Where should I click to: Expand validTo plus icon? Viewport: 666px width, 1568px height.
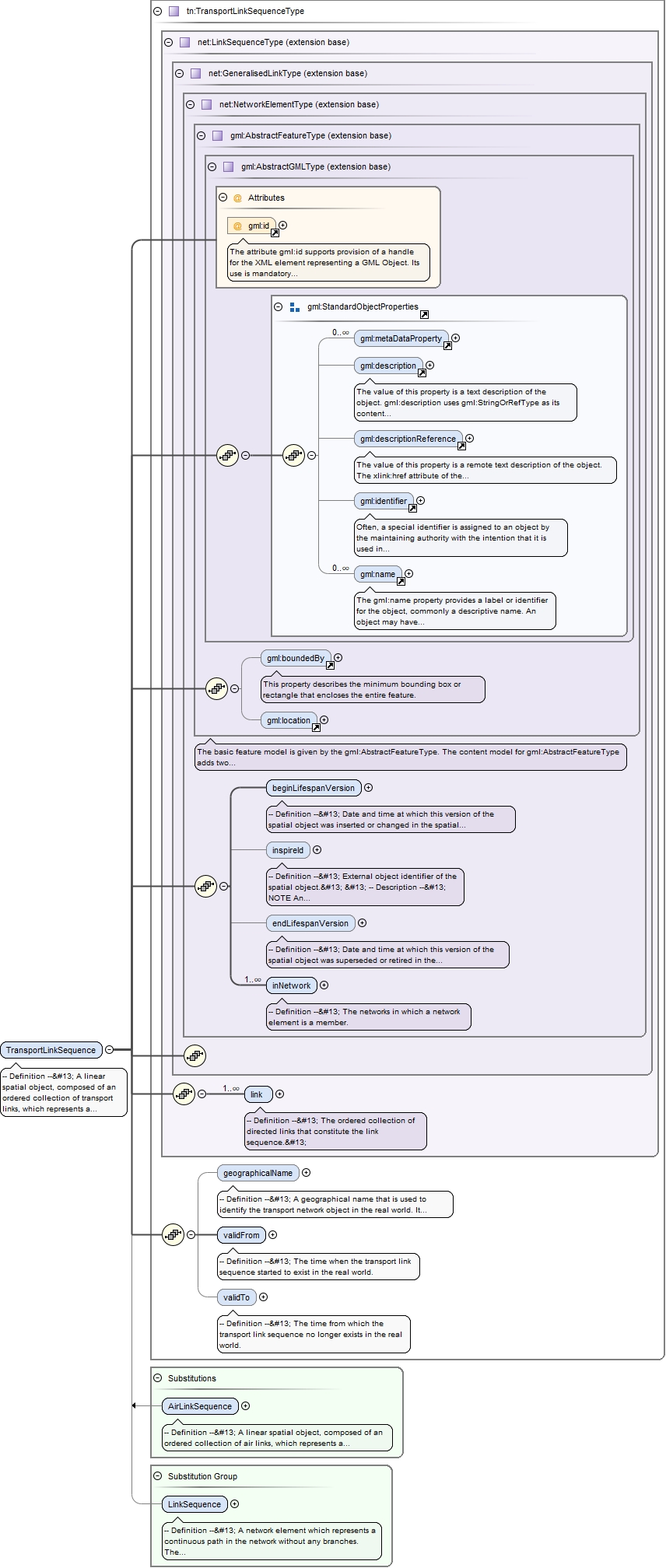click(x=263, y=1297)
